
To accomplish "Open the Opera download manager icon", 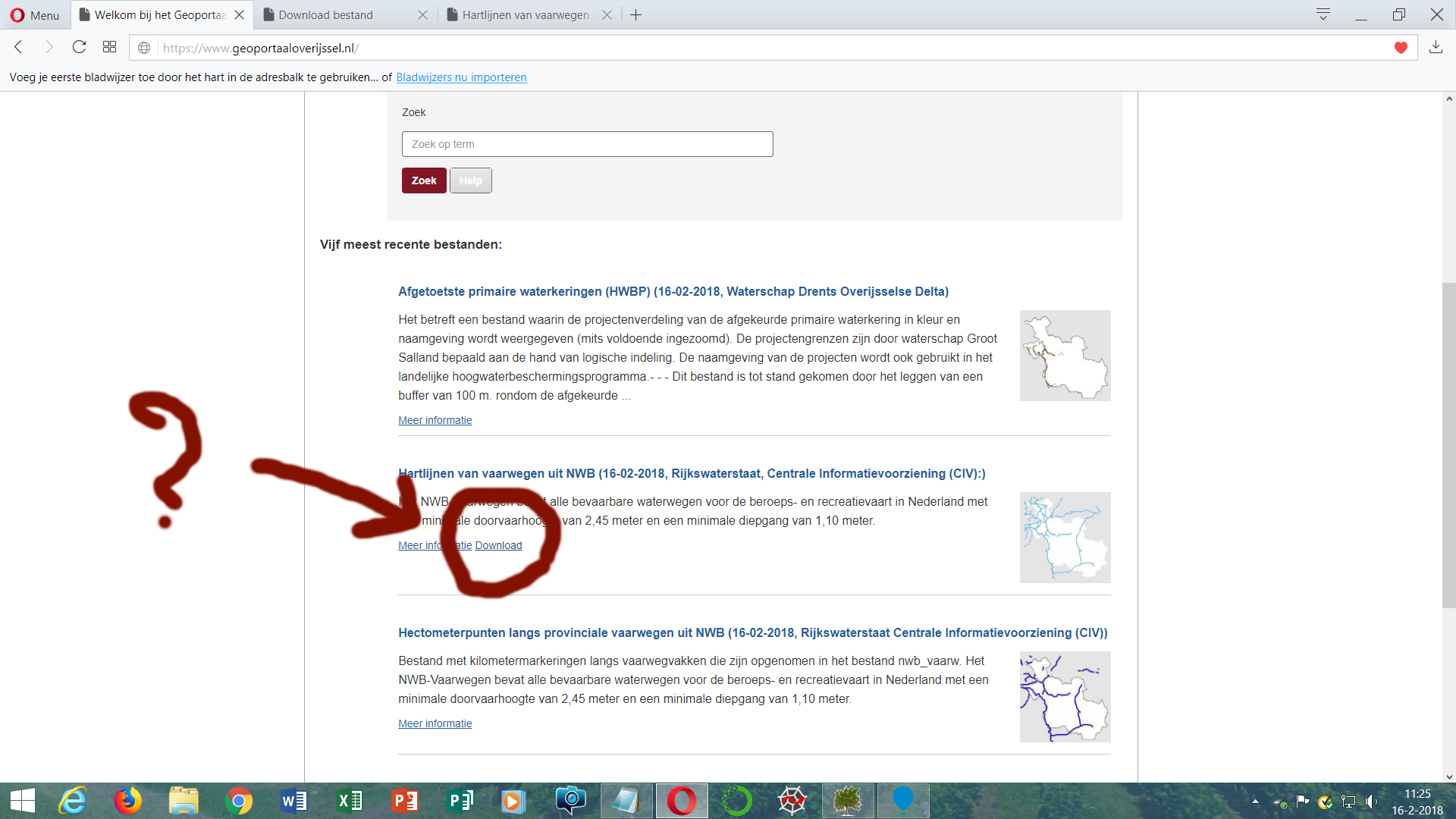I will click(1436, 46).
